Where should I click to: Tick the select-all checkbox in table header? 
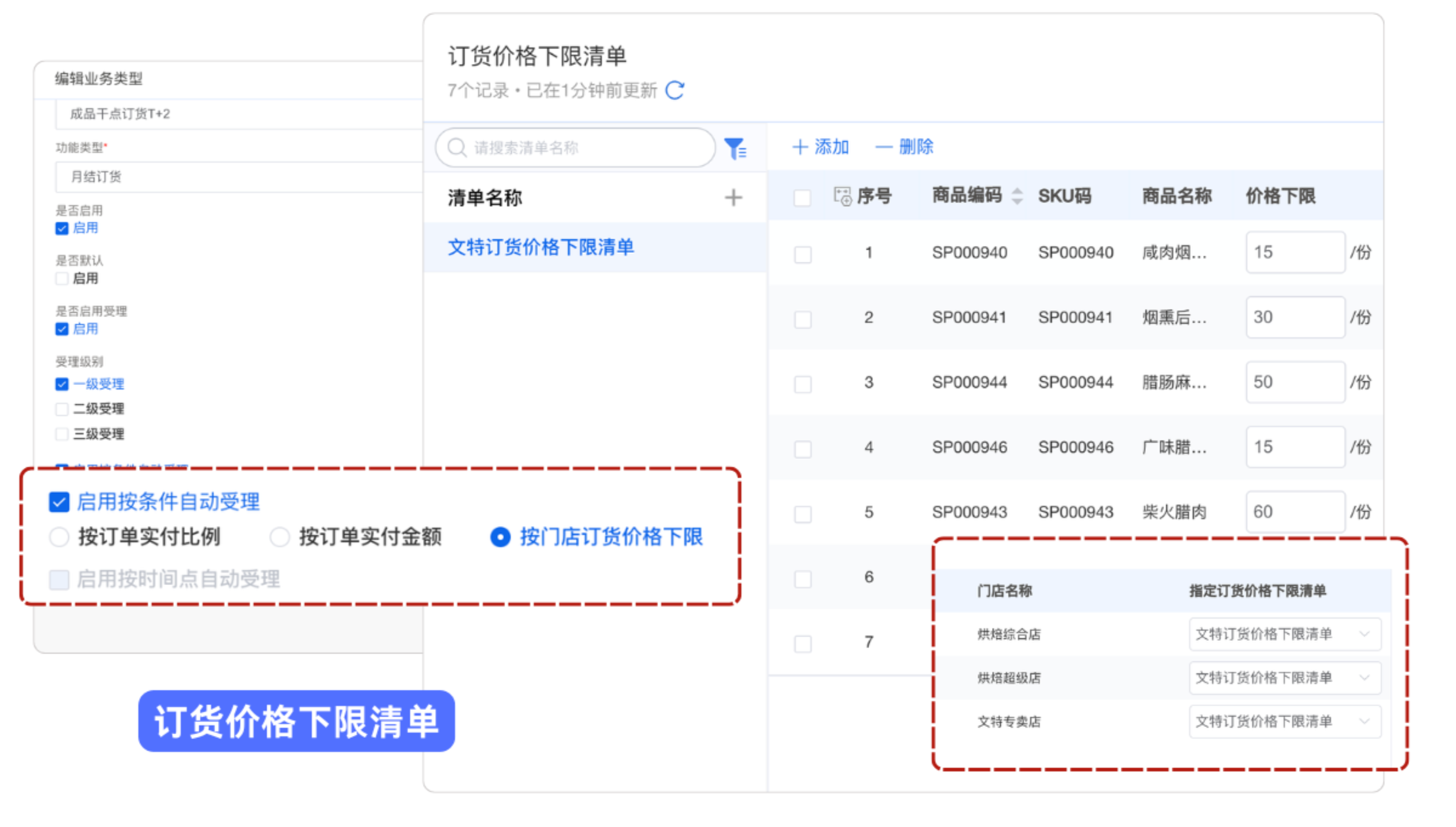802,197
